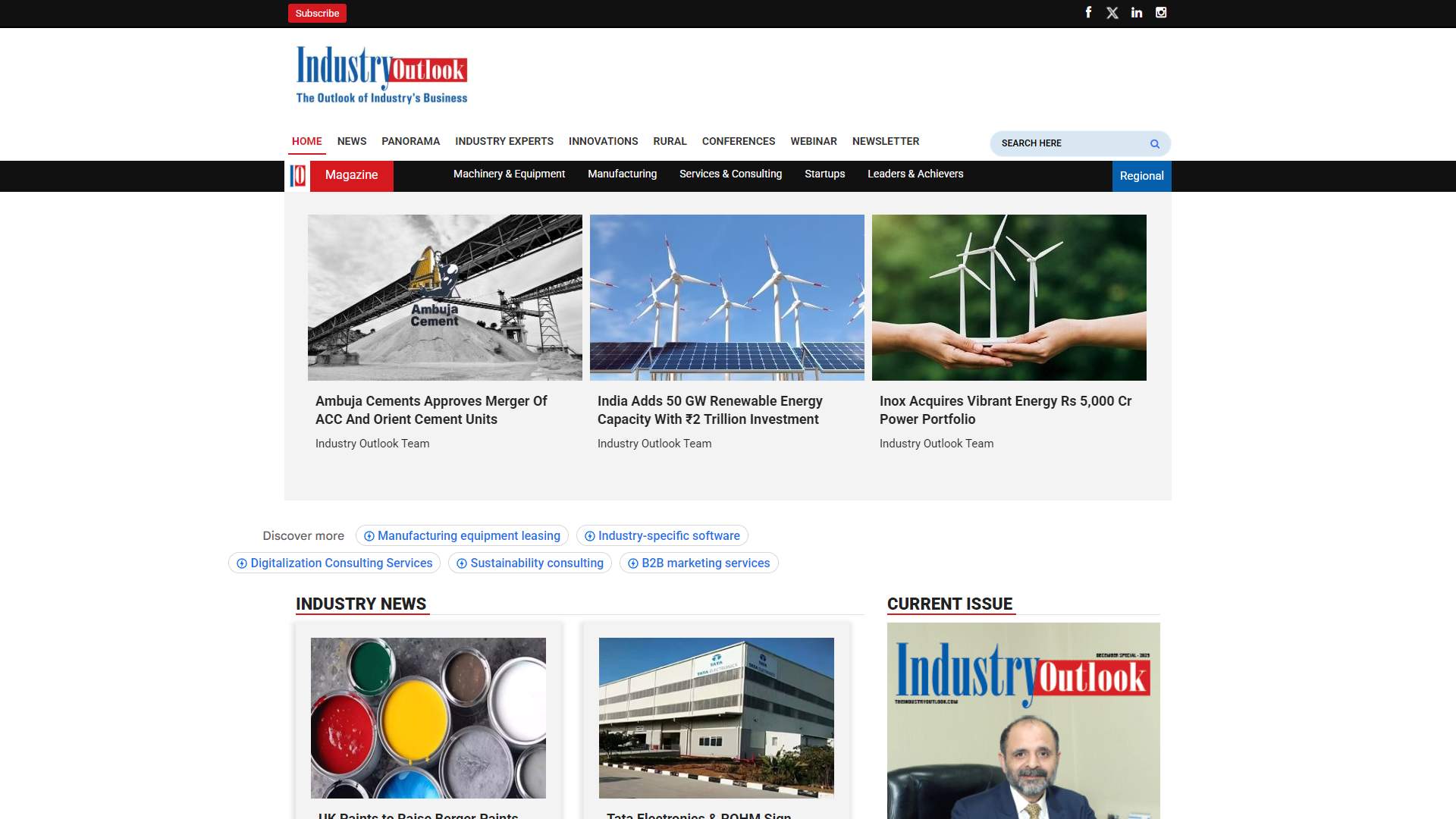Screen dimensions: 1456x819
Task: Click the plus icon on Digitalization Consulting Services
Action: (241, 563)
